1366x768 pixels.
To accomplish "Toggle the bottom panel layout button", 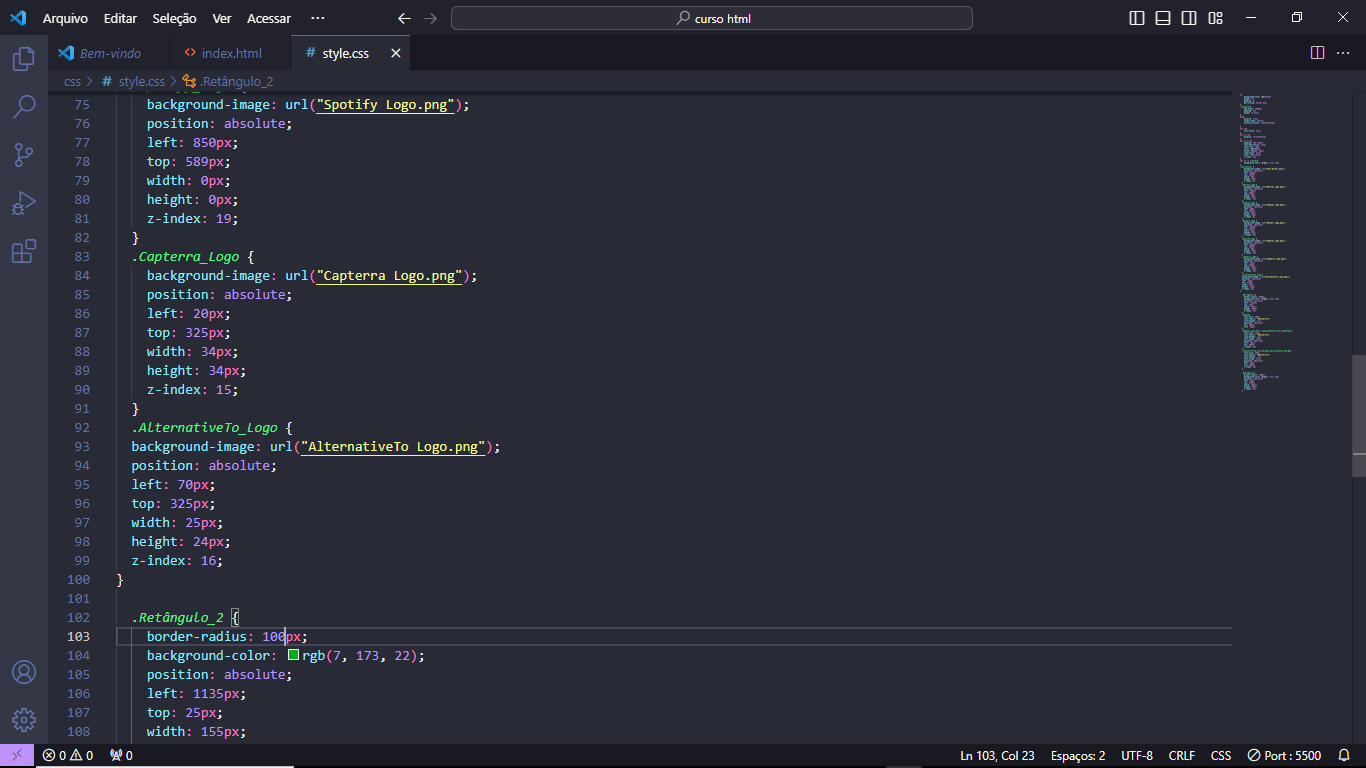I will coord(1163,18).
